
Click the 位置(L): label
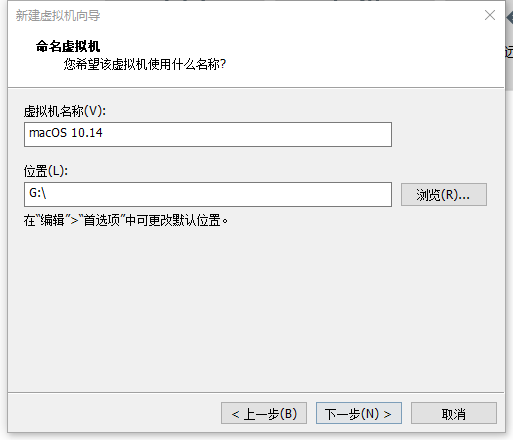46,171
